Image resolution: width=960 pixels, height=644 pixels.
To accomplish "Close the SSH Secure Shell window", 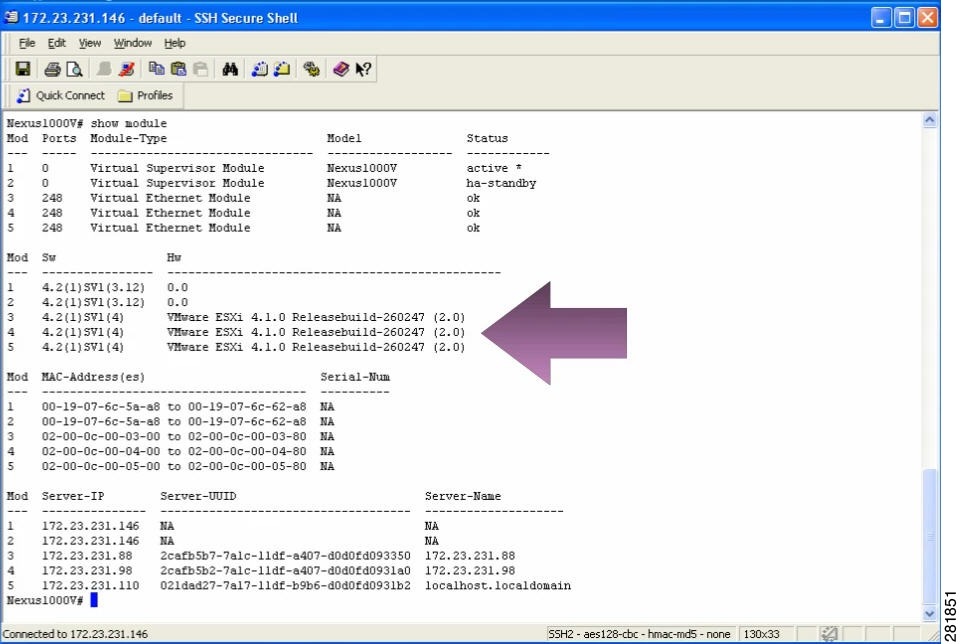I will pyautogui.click(x=928, y=18).
